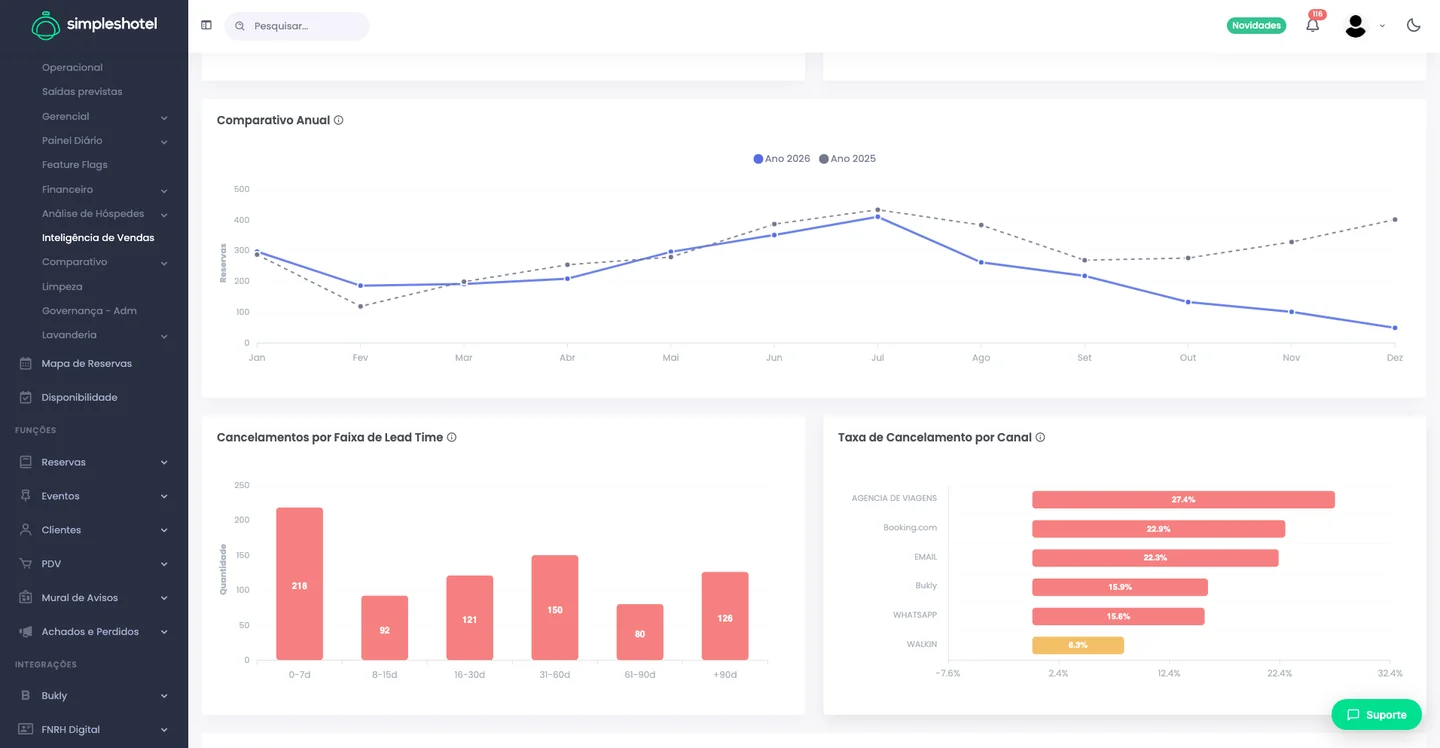Open Governança - Adm menu item
1440x748 pixels.
(x=89, y=311)
